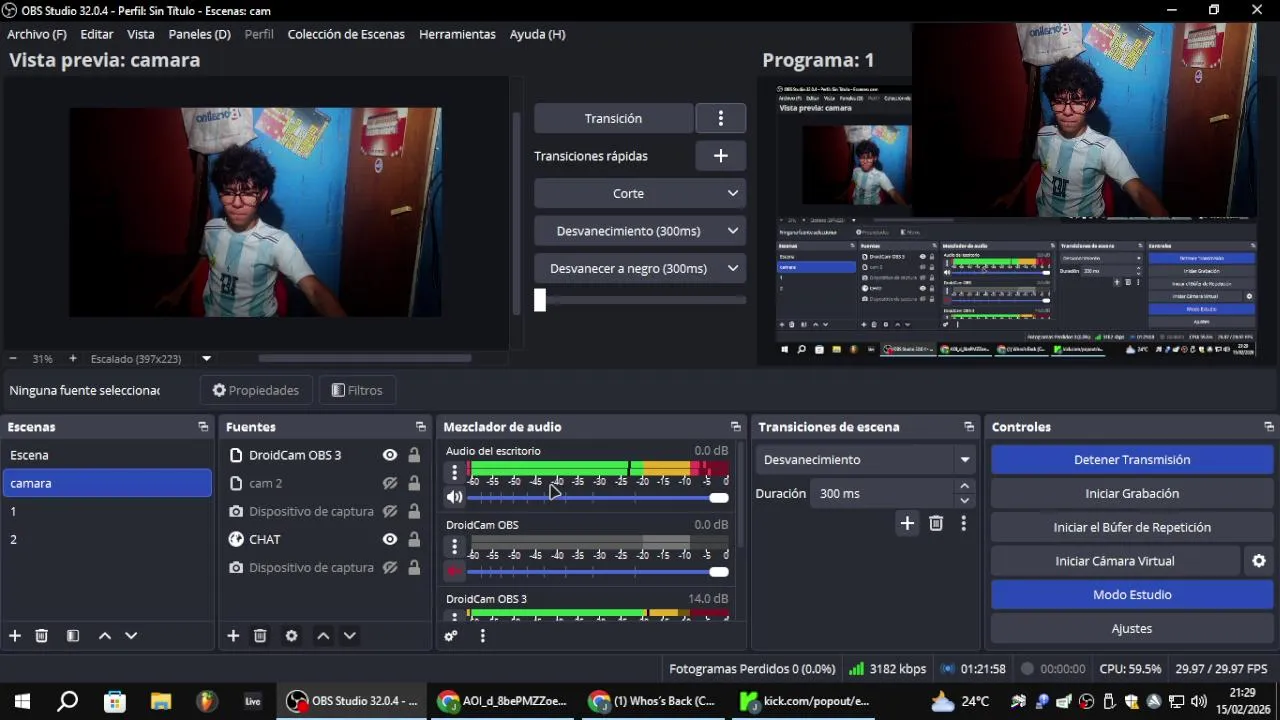
Task: Open the preview scaling dropdown arrow
Action: [x=206, y=358]
